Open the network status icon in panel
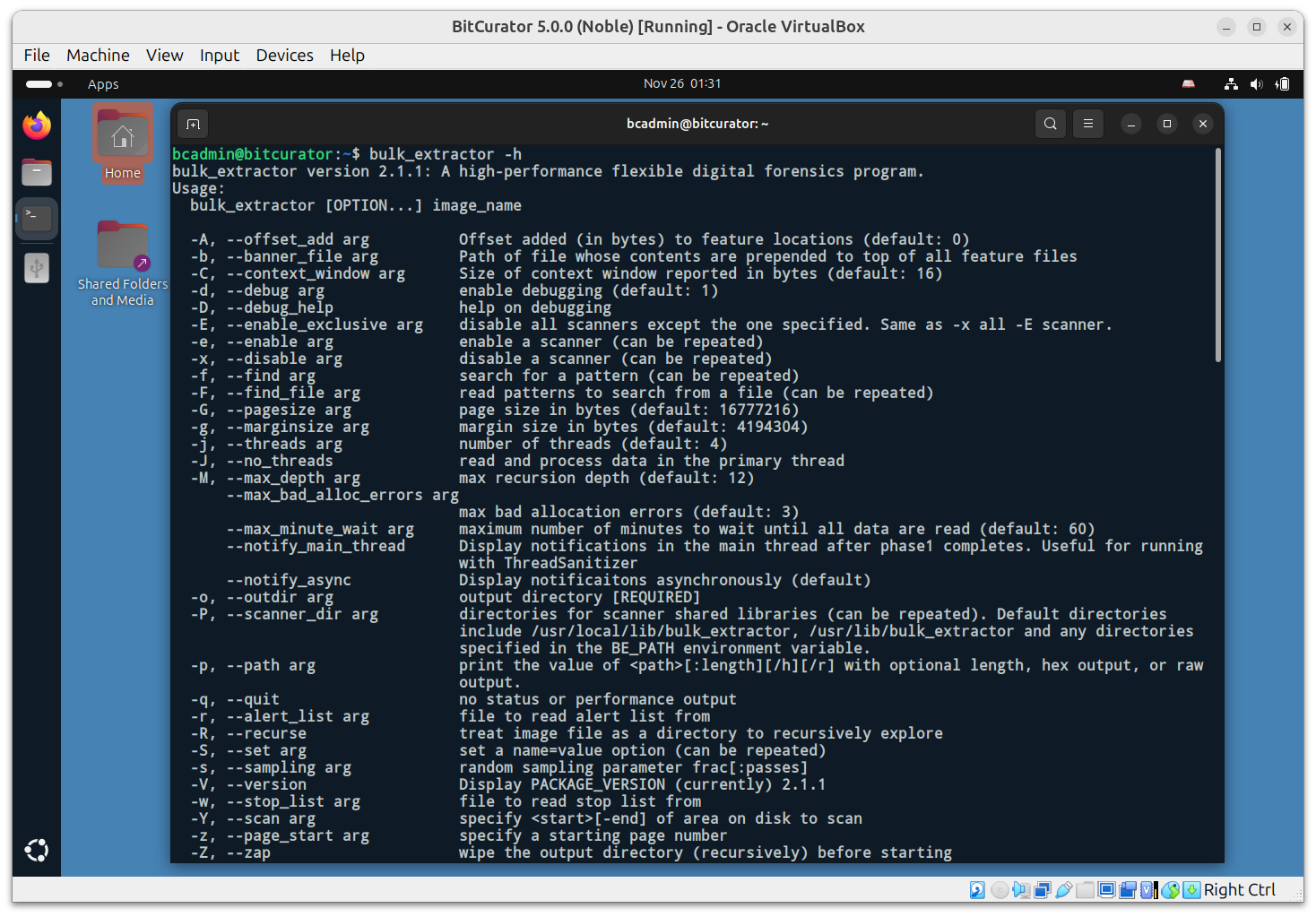The height and width of the screenshot is (917, 1316). [1231, 84]
